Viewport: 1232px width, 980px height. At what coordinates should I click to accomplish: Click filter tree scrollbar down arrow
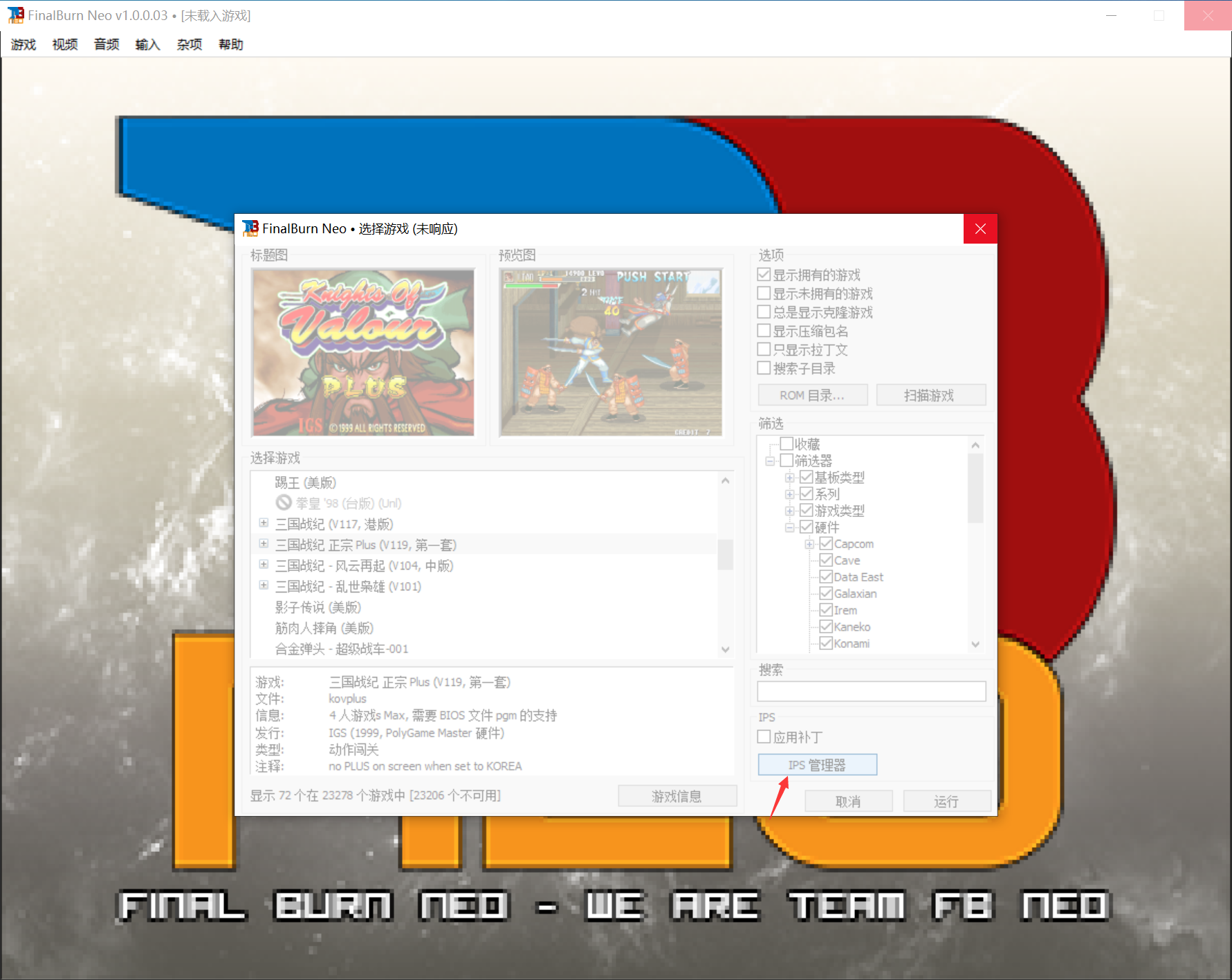coord(975,644)
